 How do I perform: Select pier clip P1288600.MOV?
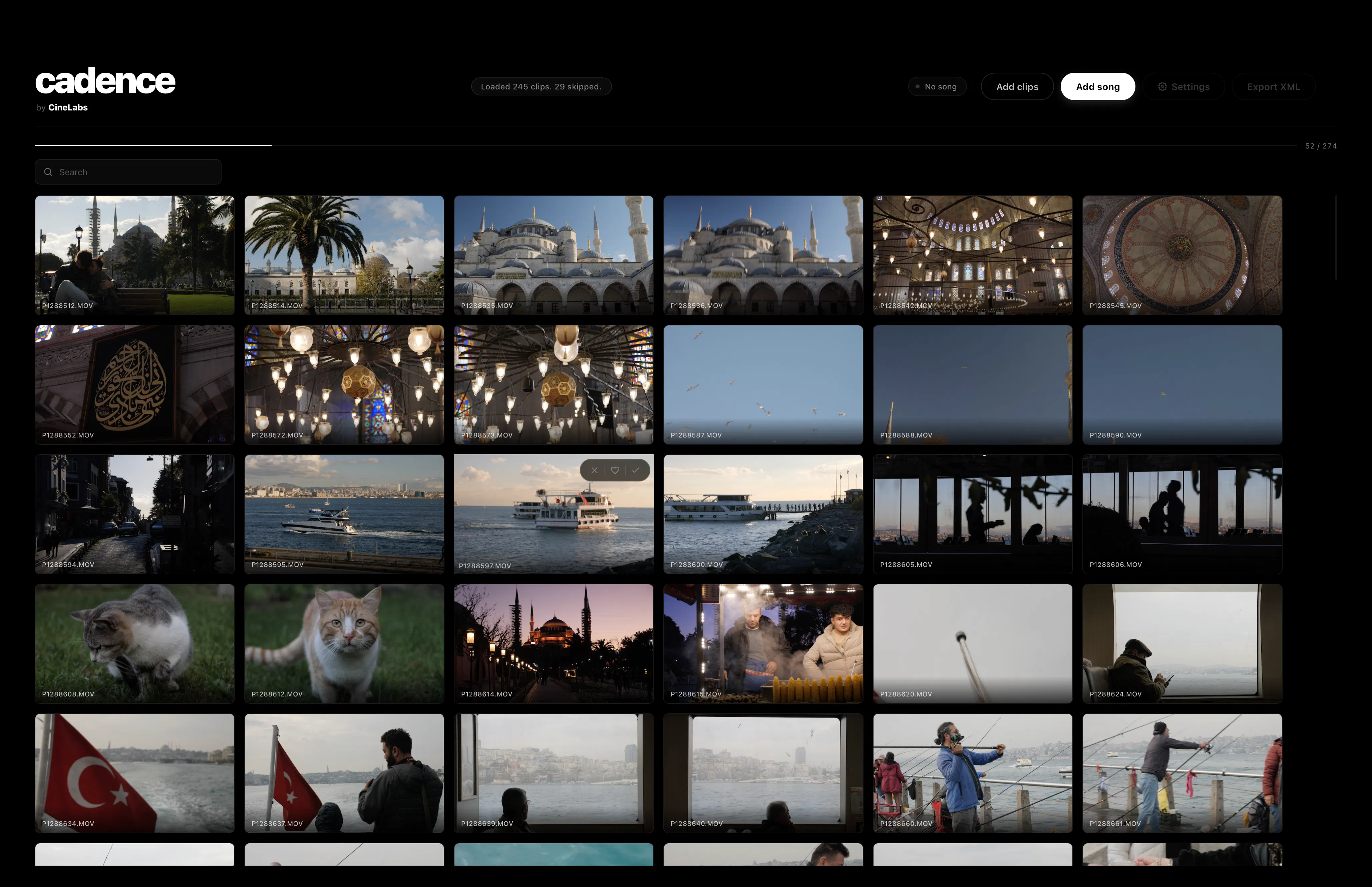click(763, 514)
